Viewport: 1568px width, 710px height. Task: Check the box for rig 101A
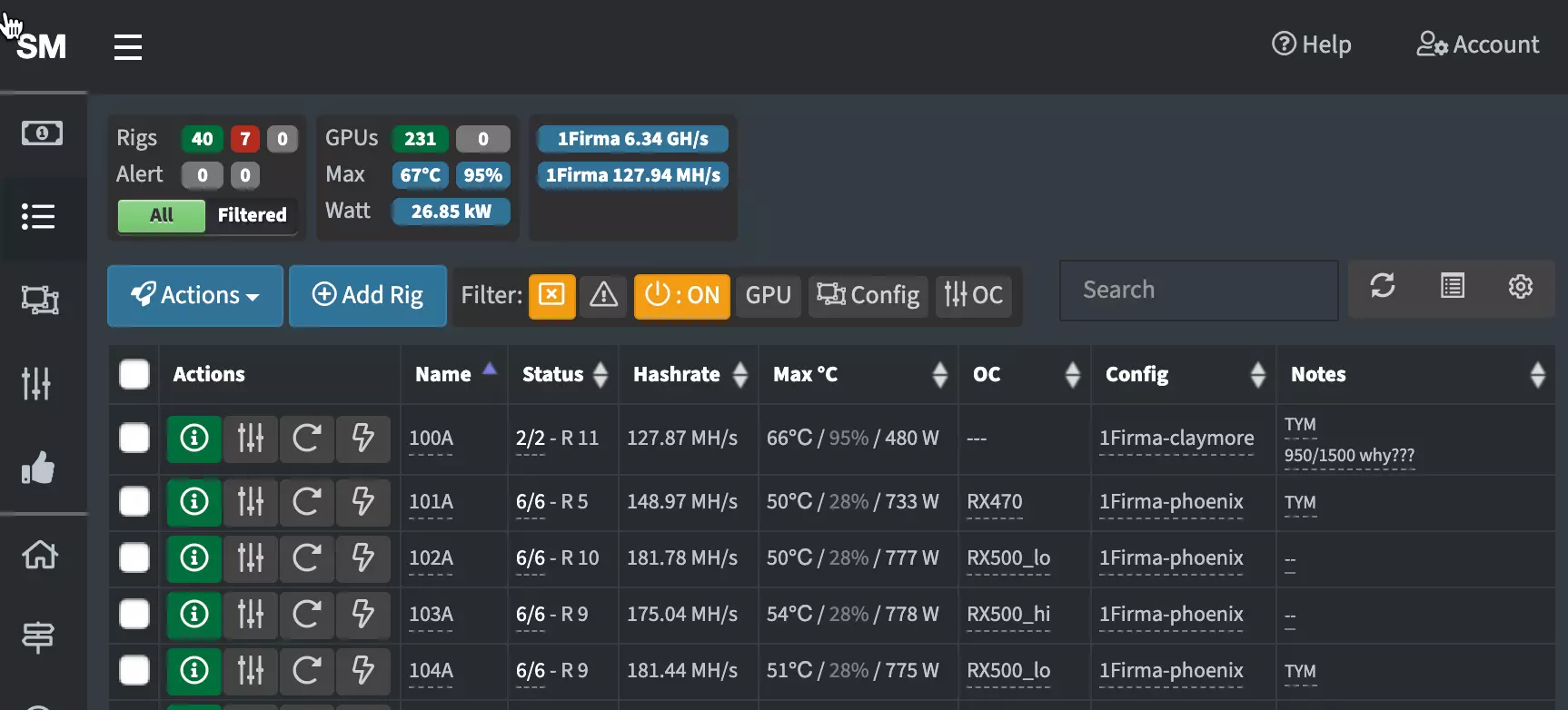point(134,501)
